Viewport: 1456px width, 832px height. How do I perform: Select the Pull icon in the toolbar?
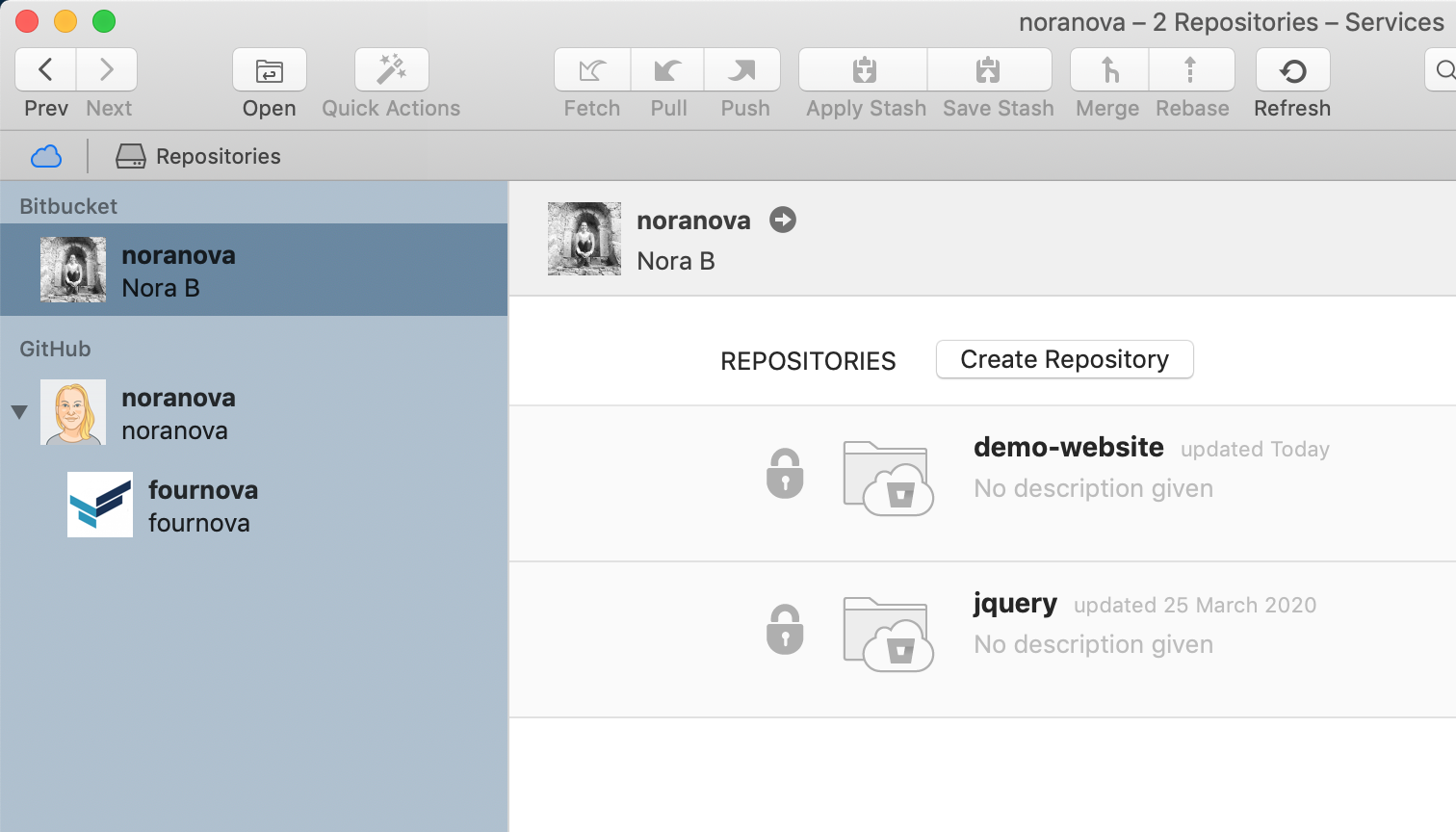[x=667, y=69]
